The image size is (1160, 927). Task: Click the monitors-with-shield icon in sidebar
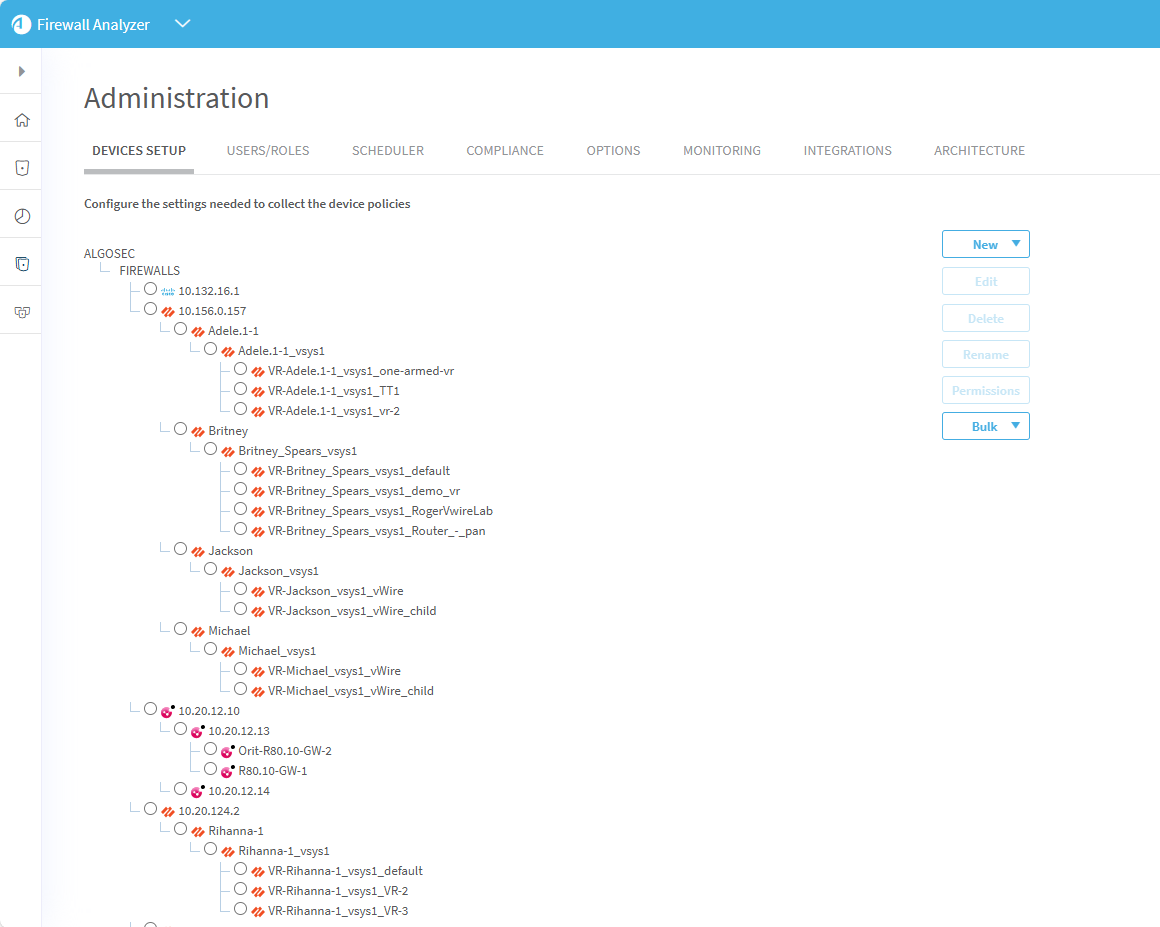click(x=21, y=312)
